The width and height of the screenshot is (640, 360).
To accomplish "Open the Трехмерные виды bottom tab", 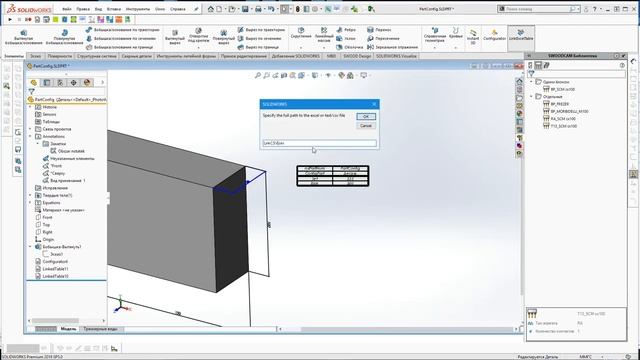I will [100, 329].
